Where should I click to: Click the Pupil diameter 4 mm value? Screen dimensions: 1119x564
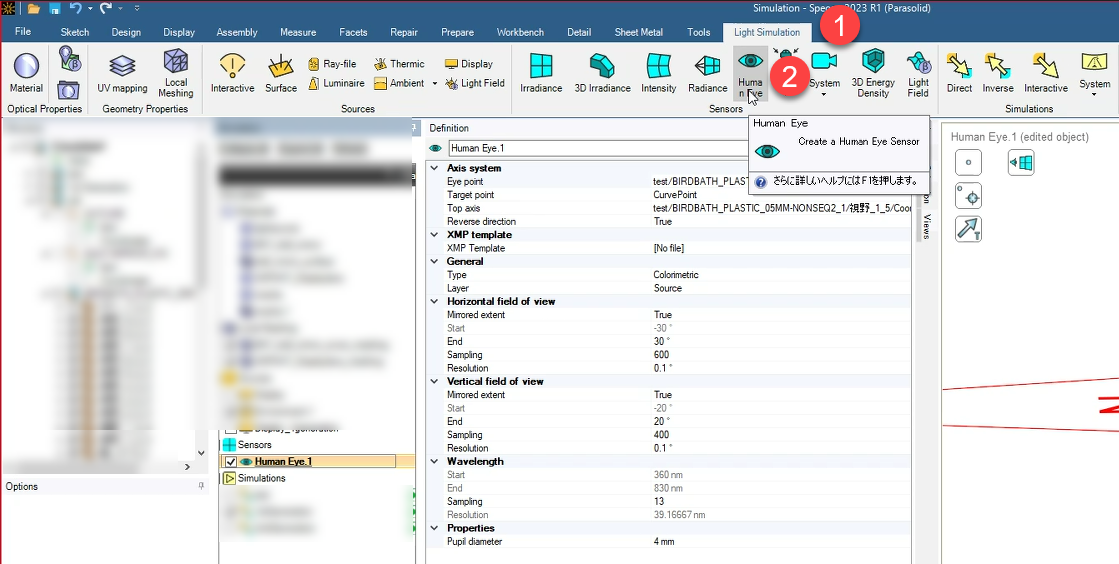664,542
